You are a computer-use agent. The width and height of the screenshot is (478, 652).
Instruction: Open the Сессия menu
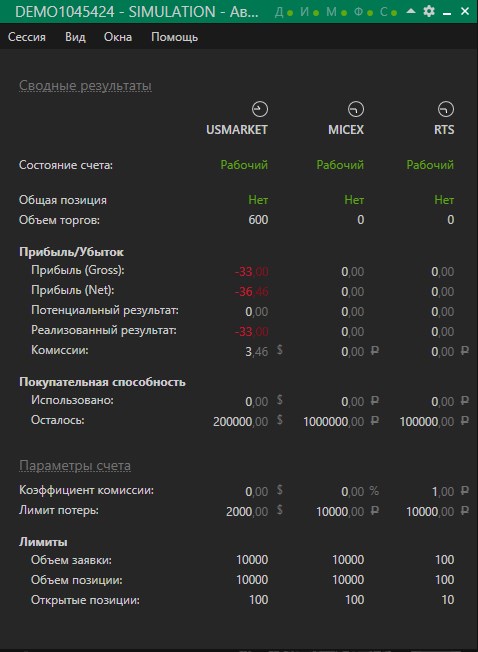coord(27,37)
